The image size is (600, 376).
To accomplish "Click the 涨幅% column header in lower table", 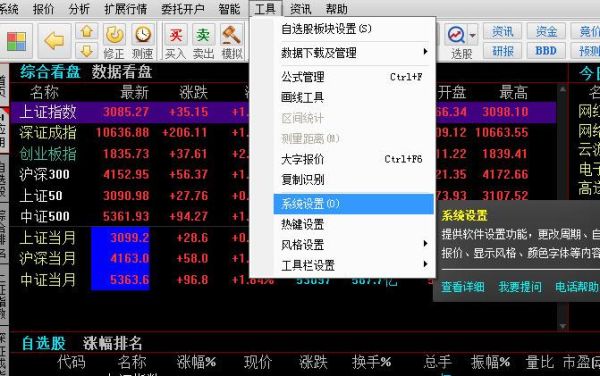I will point(196,362).
